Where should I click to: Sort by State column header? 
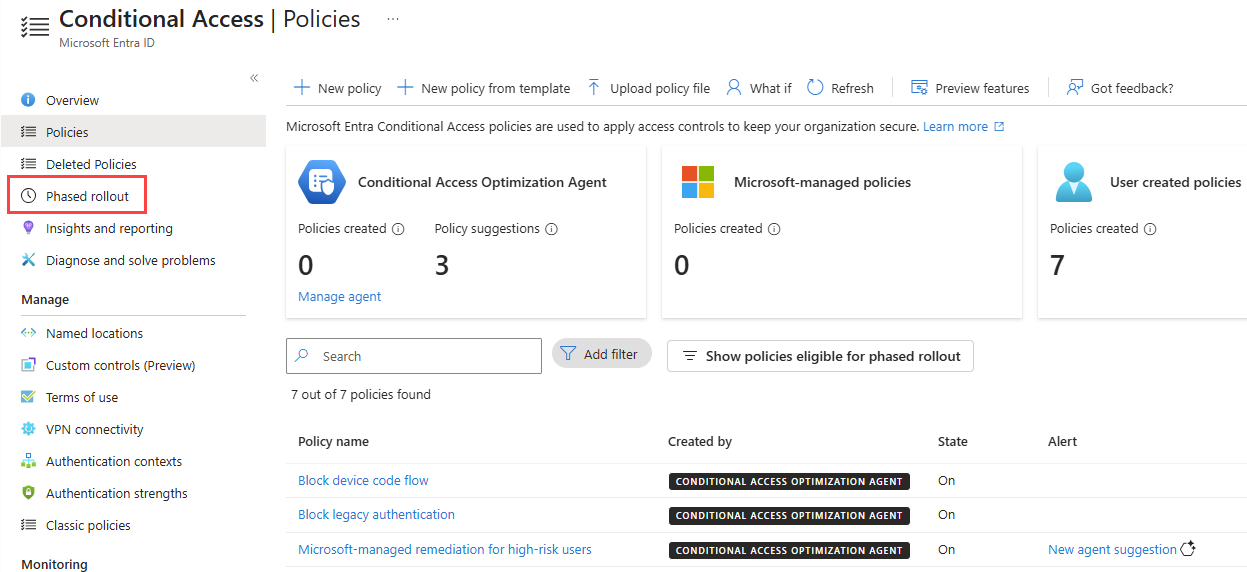[953, 441]
